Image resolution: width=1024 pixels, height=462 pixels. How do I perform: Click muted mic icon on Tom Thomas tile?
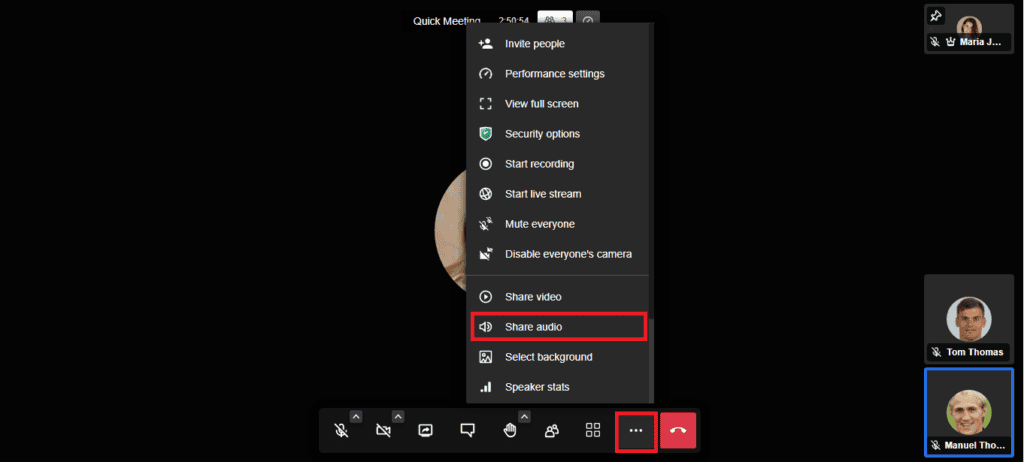click(x=936, y=352)
